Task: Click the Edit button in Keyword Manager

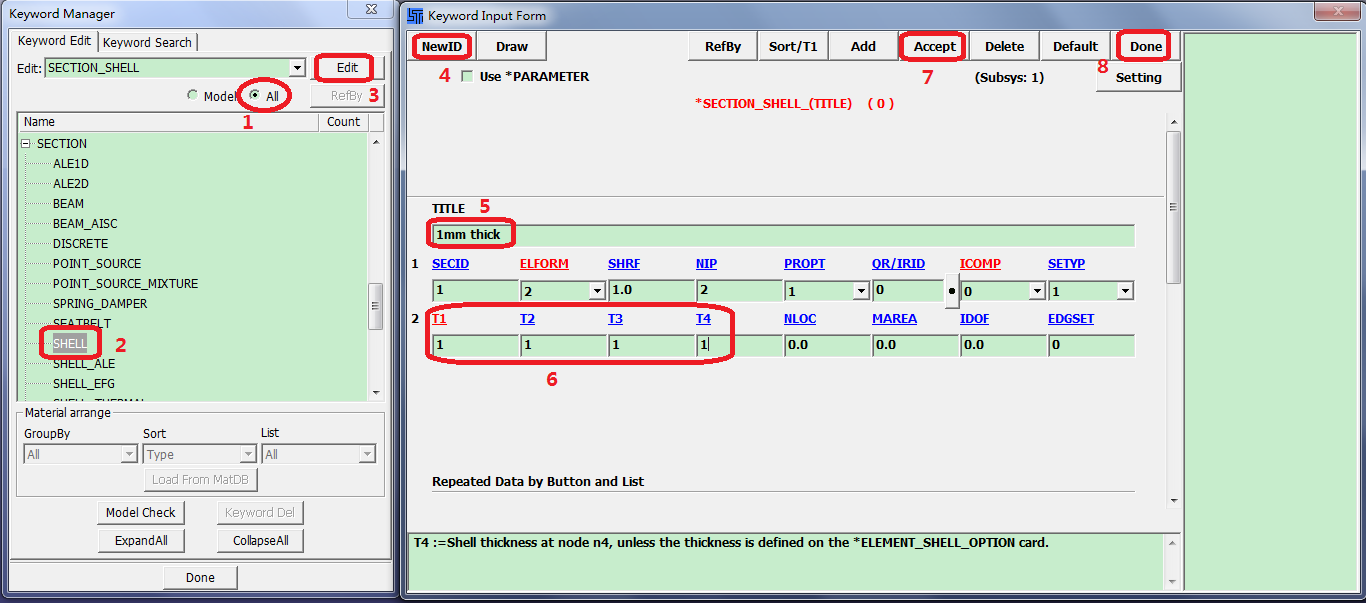Action: coord(347,67)
